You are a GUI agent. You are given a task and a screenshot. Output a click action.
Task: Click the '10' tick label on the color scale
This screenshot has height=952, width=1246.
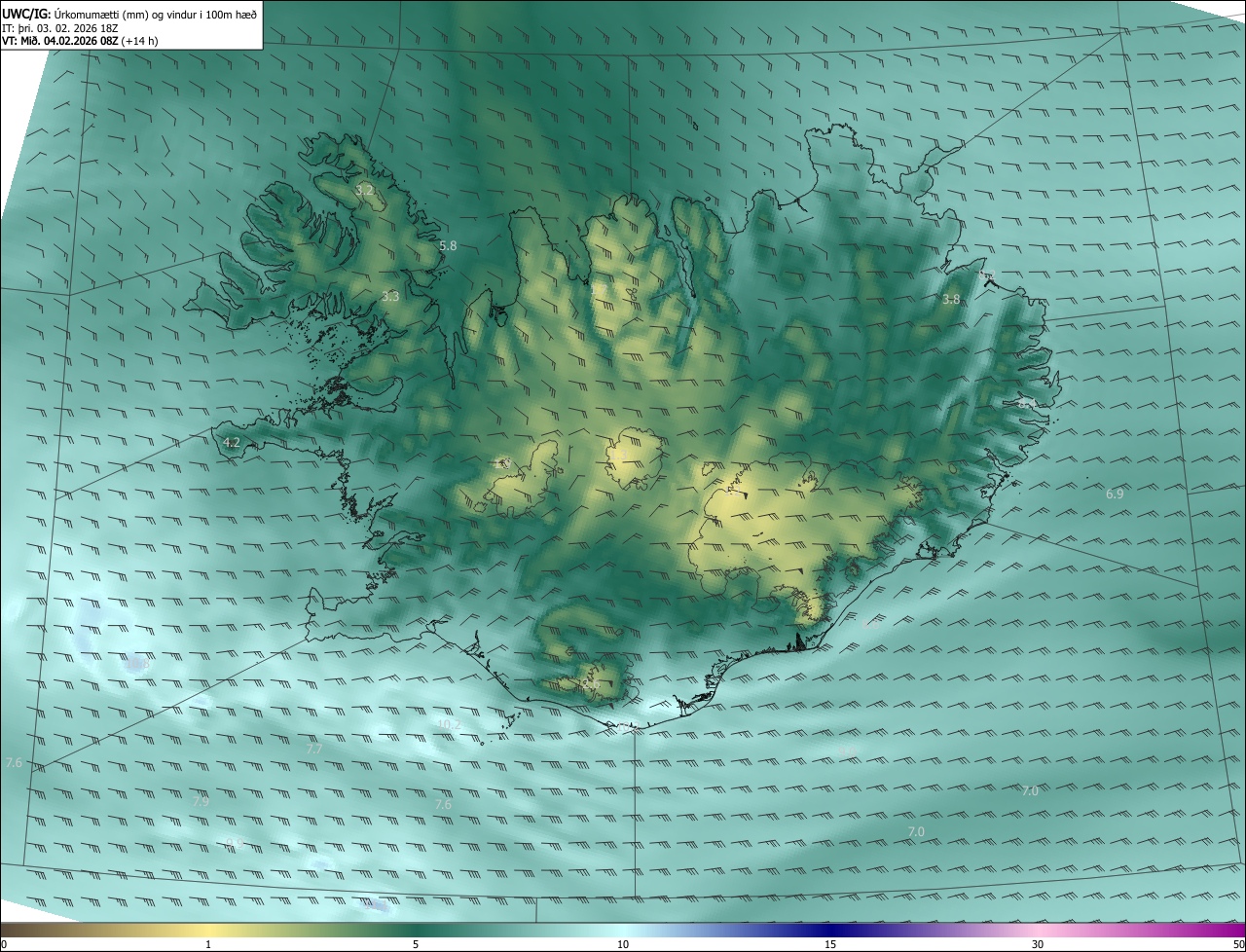click(x=623, y=944)
